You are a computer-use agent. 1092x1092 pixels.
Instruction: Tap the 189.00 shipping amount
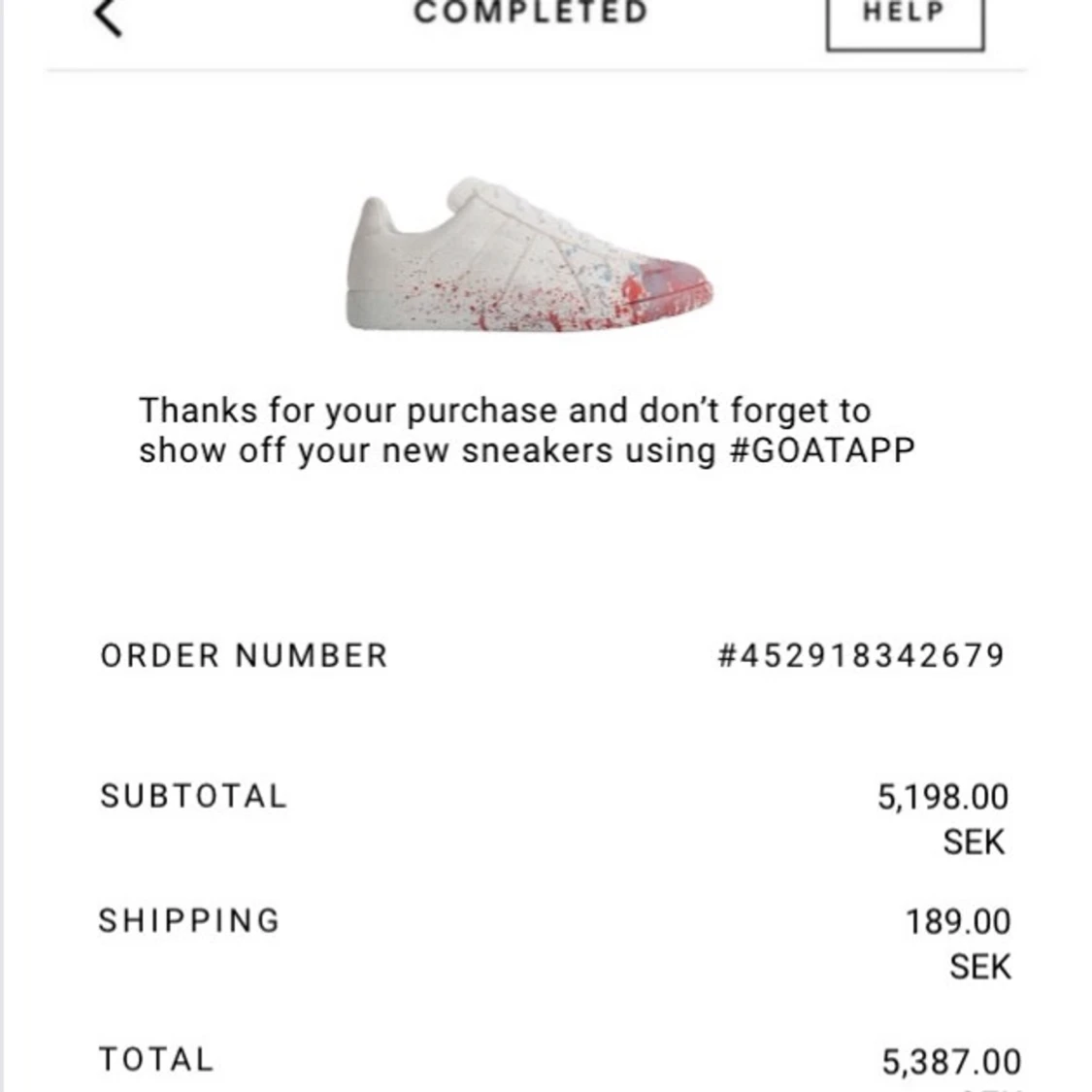click(958, 922)
